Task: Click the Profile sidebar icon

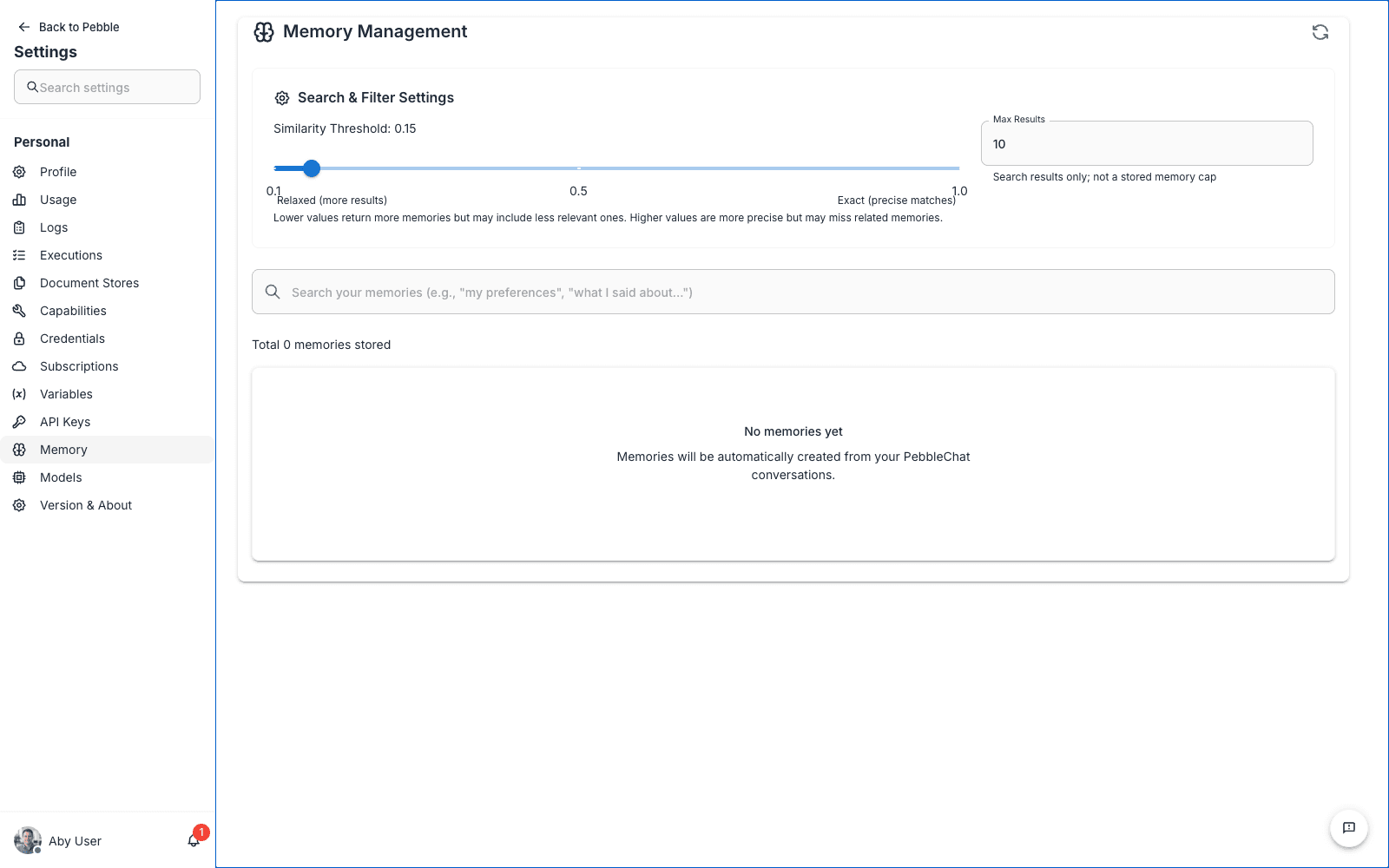Action: pos(19,172)
